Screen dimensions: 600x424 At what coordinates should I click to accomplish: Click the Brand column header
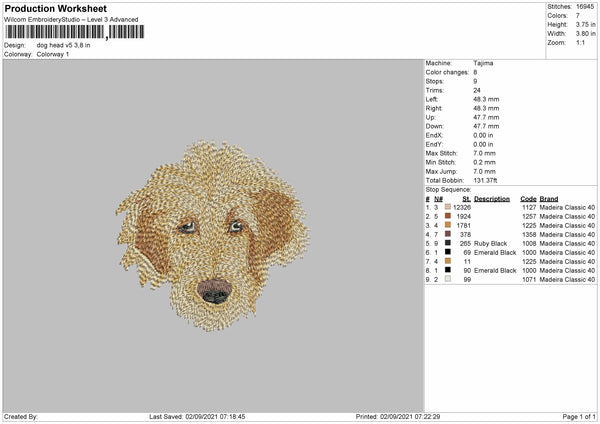(x=549, y=199)
